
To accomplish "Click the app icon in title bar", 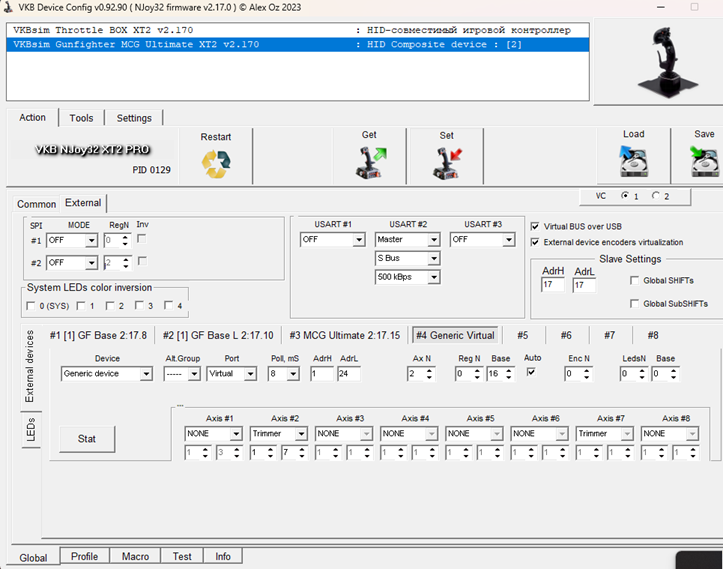I will 8,7.
